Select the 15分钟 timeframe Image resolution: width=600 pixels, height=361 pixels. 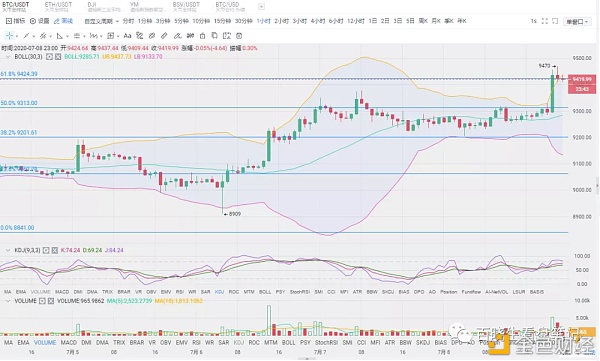pos(222,21)
